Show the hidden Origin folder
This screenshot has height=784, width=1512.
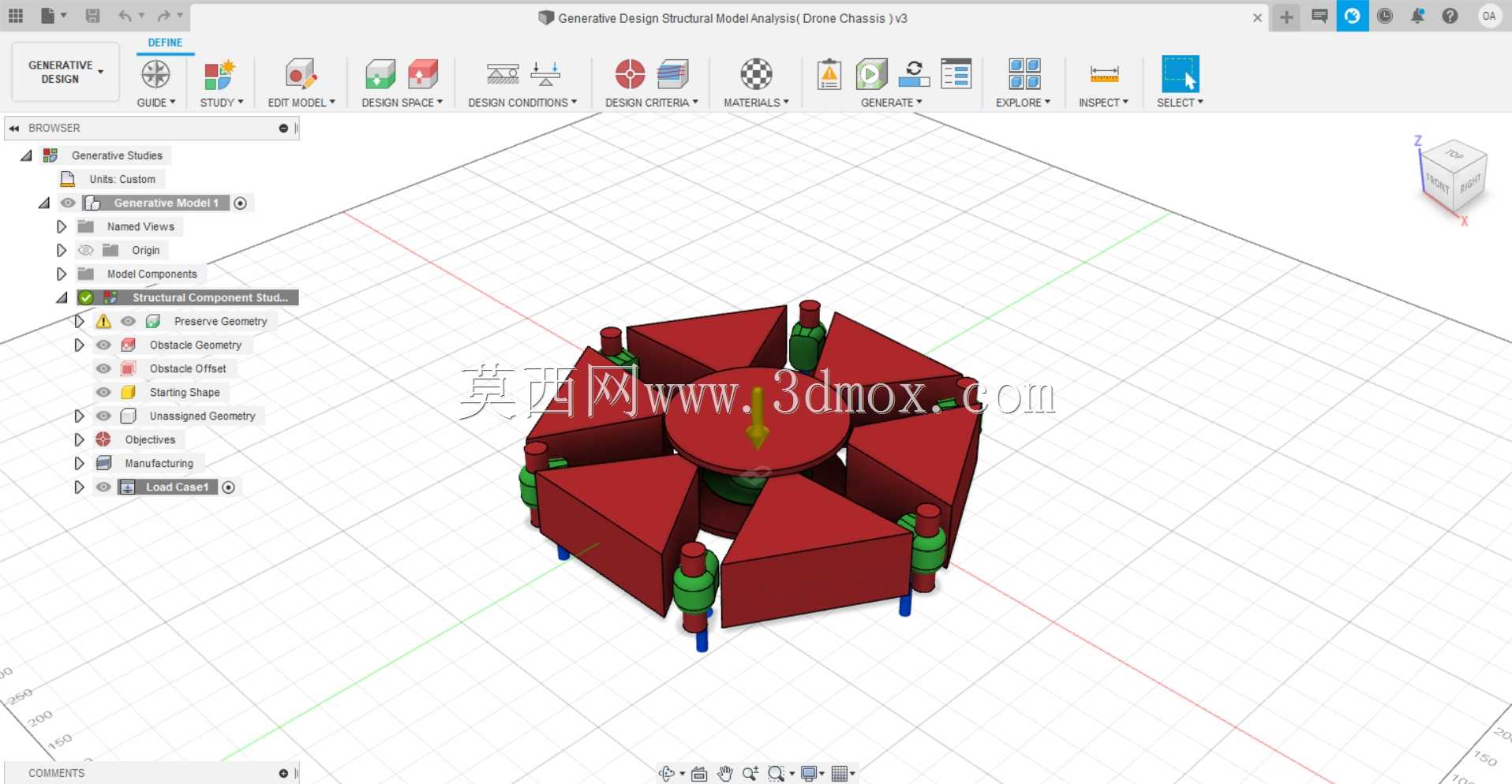[86, 250]
